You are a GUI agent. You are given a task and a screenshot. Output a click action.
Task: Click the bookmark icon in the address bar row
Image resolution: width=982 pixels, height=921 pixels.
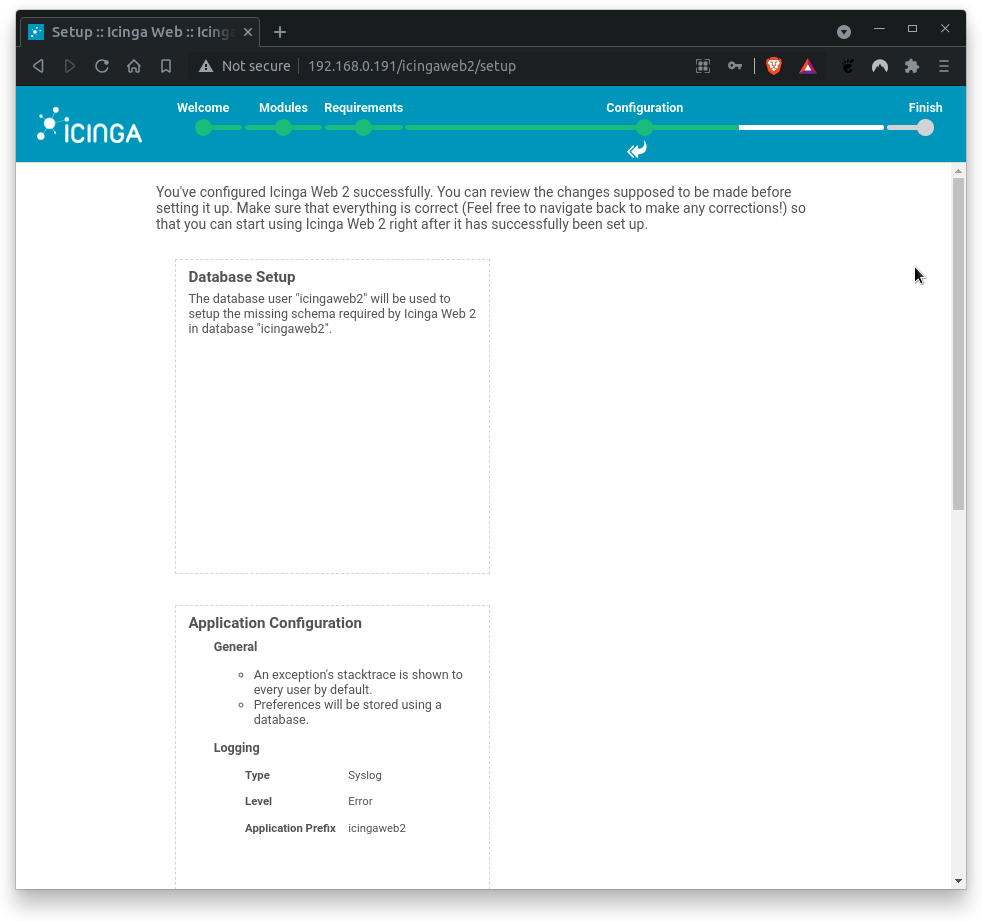click(x=166, y=66)
